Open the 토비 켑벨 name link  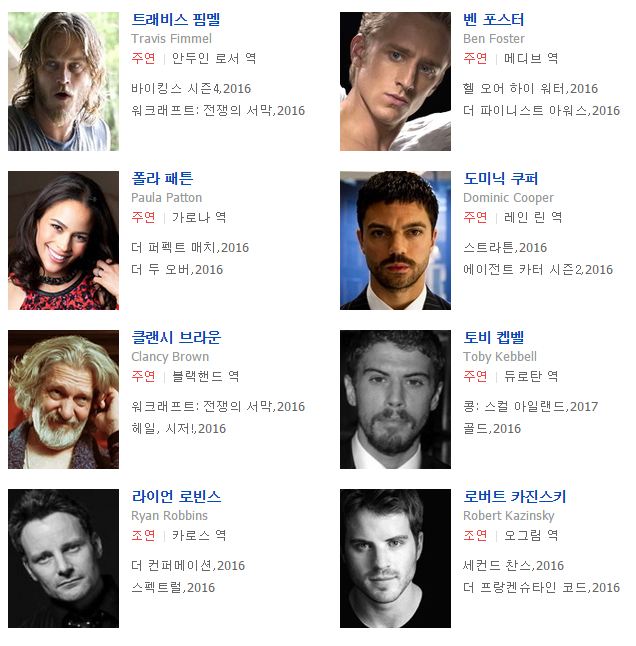493,337
